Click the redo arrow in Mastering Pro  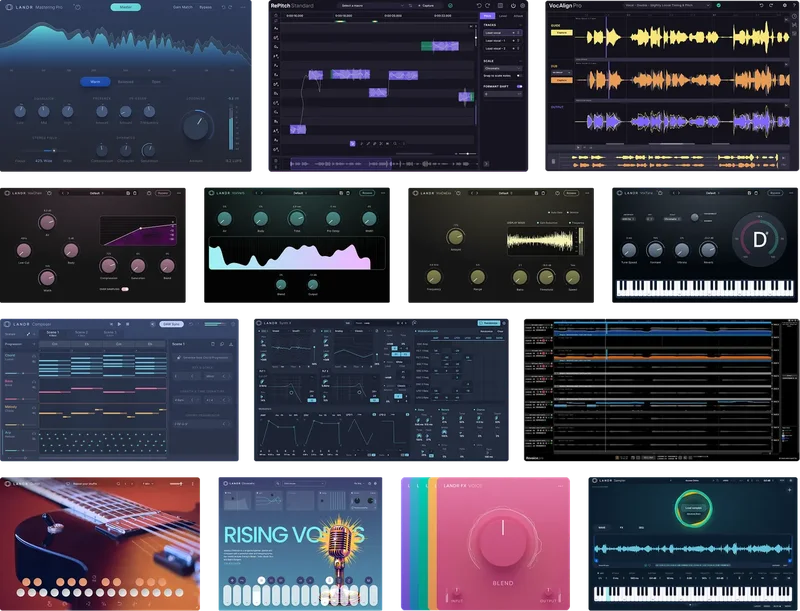tap(231, 7)
